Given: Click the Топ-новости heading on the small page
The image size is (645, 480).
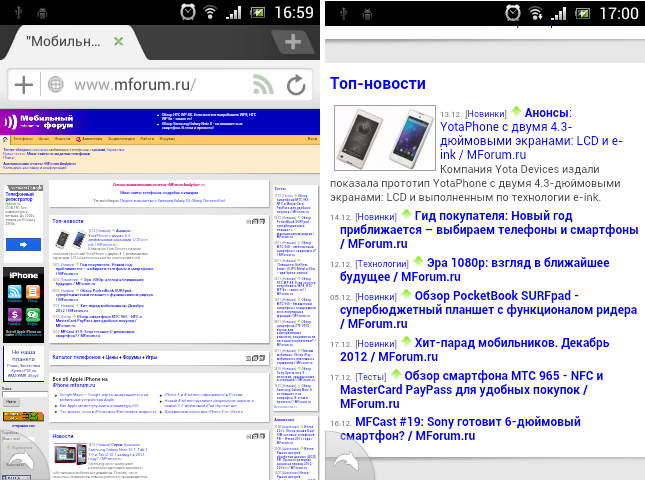Looking at the screenshot, I should [68, 221].
